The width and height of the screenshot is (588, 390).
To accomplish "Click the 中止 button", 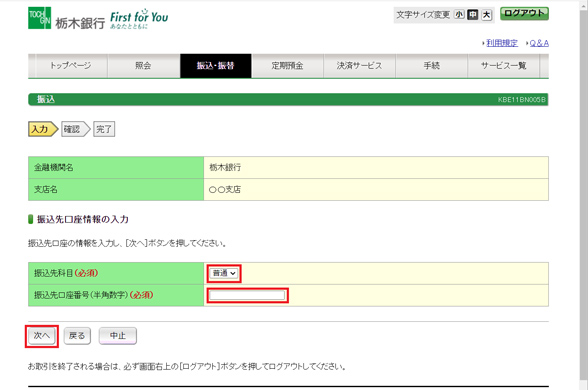I will (x=118, y=336).
